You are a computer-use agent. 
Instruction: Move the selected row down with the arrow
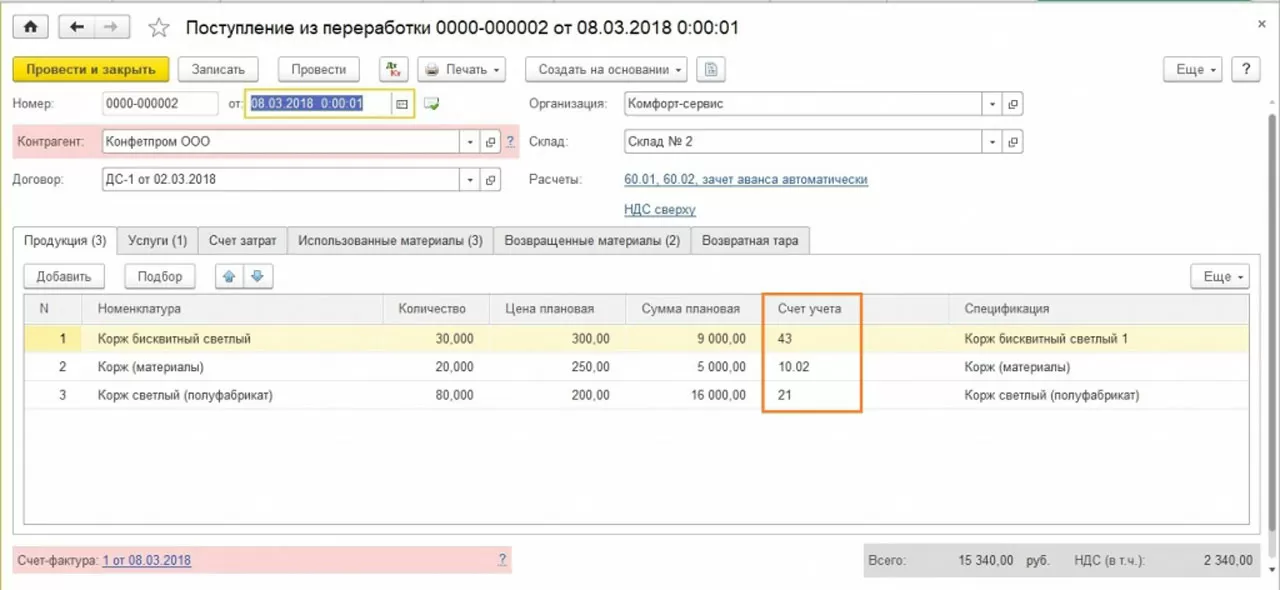[x=257, y=276]
